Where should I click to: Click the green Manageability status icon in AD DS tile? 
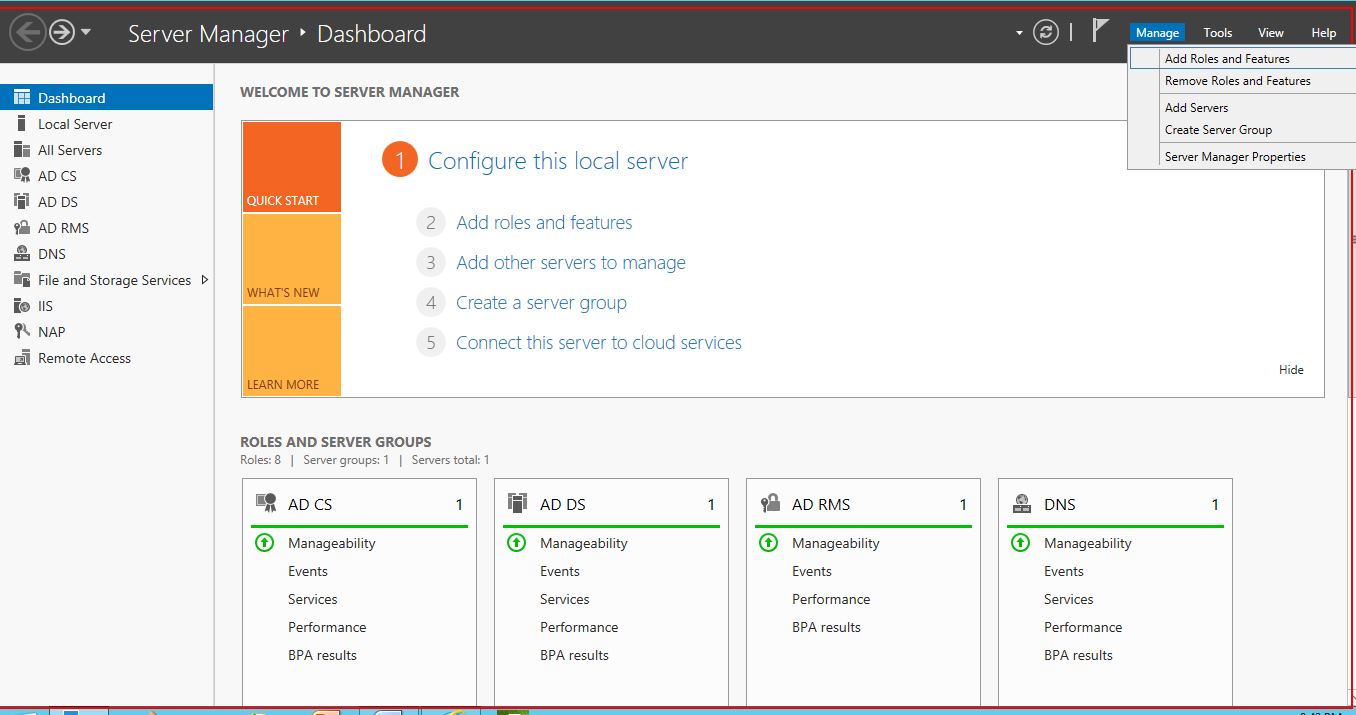click(x=516, y=543)
